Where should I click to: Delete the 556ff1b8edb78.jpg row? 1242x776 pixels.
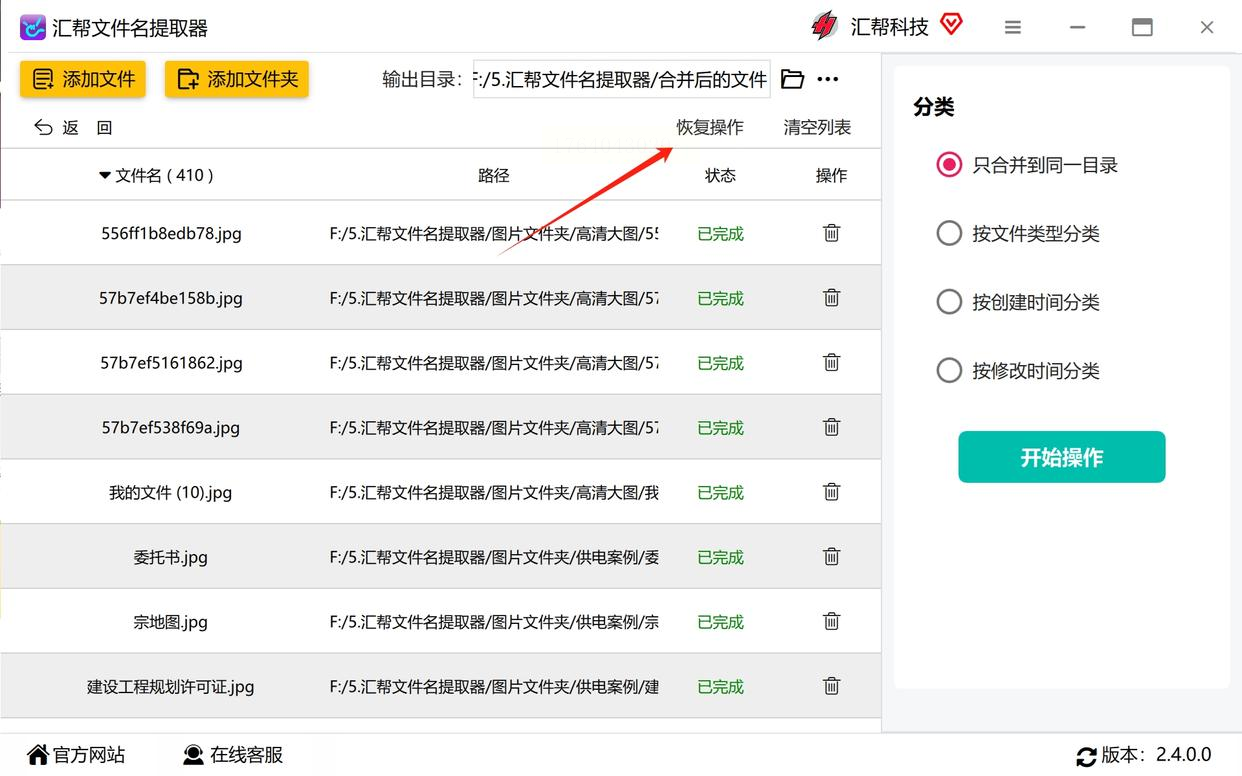[831, 233]
